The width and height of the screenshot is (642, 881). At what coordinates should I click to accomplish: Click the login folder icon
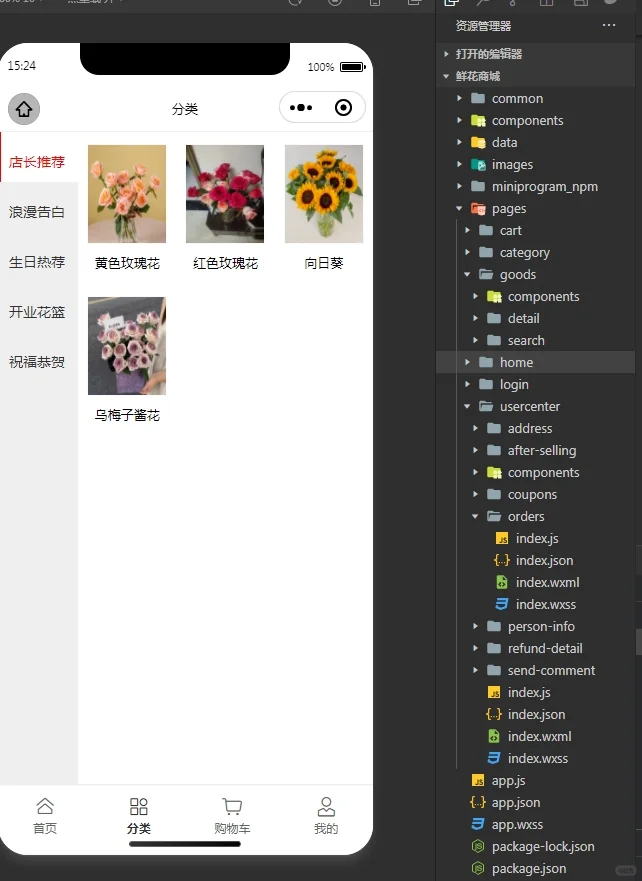pyautogui.click(x=486, y=384)
